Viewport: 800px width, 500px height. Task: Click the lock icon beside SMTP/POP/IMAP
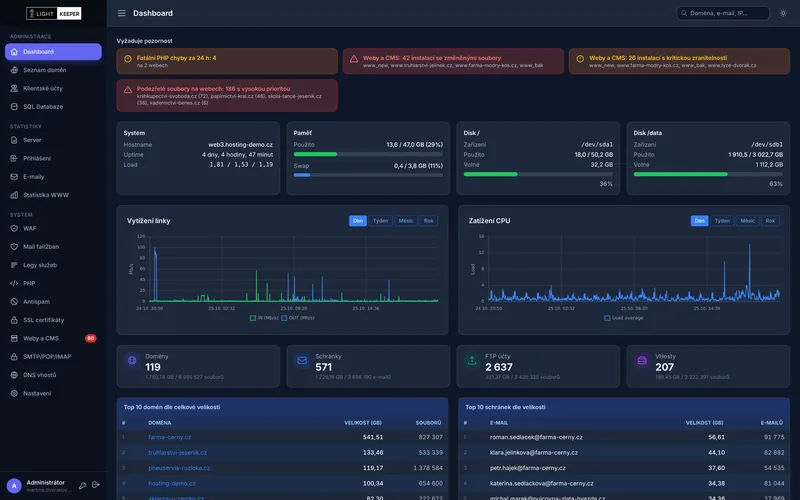[x=14, y=357]
